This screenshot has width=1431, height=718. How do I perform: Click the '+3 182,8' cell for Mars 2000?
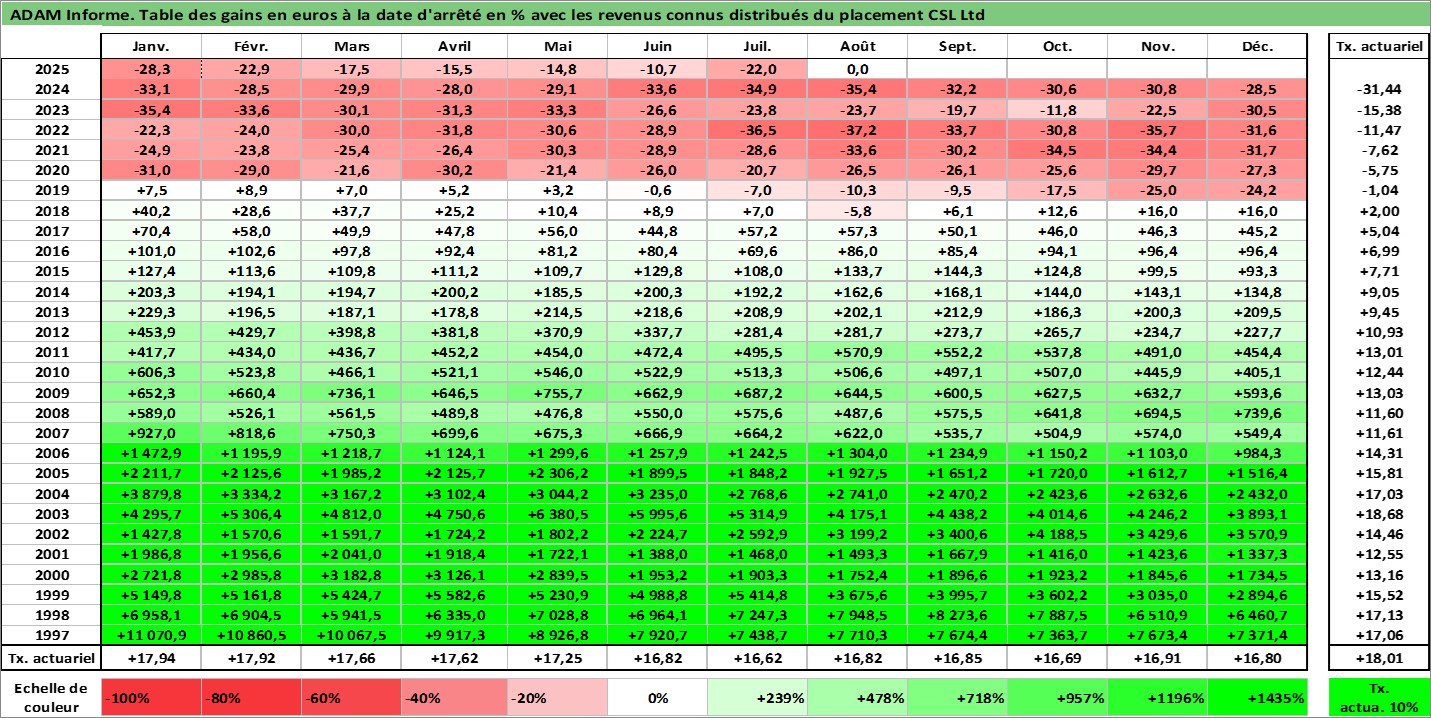352,573
